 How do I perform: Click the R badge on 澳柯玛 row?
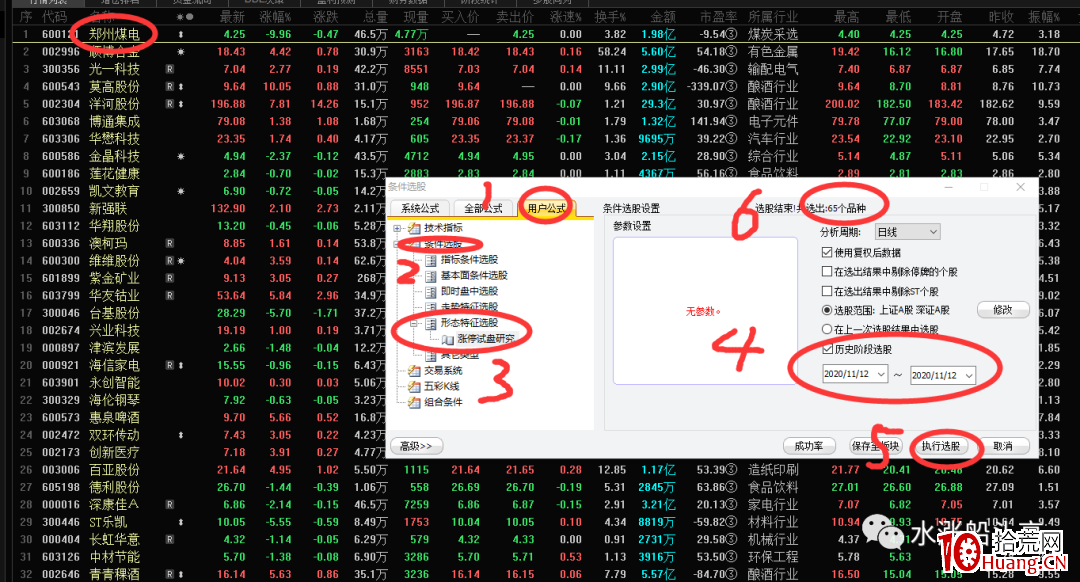click(169, 243)
